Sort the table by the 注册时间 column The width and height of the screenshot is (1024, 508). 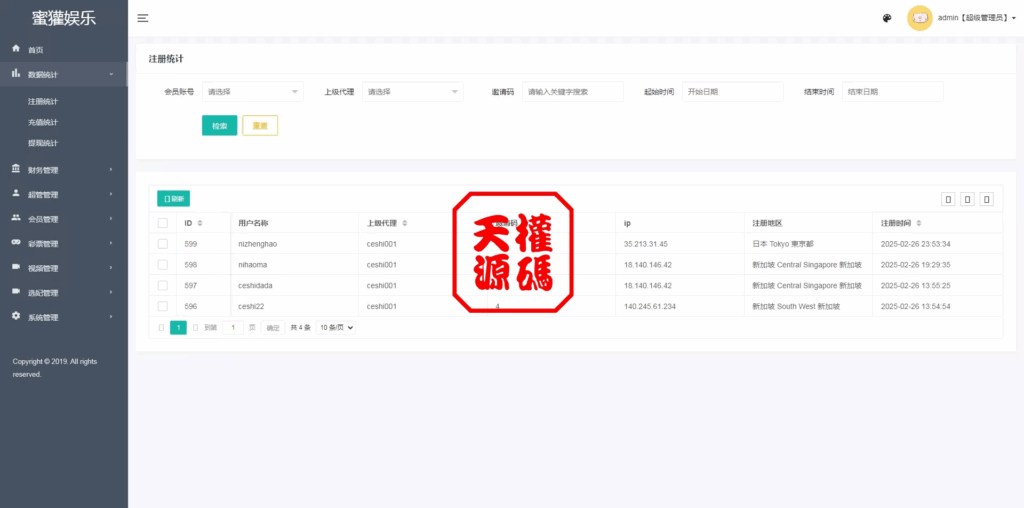click(919, 223)
